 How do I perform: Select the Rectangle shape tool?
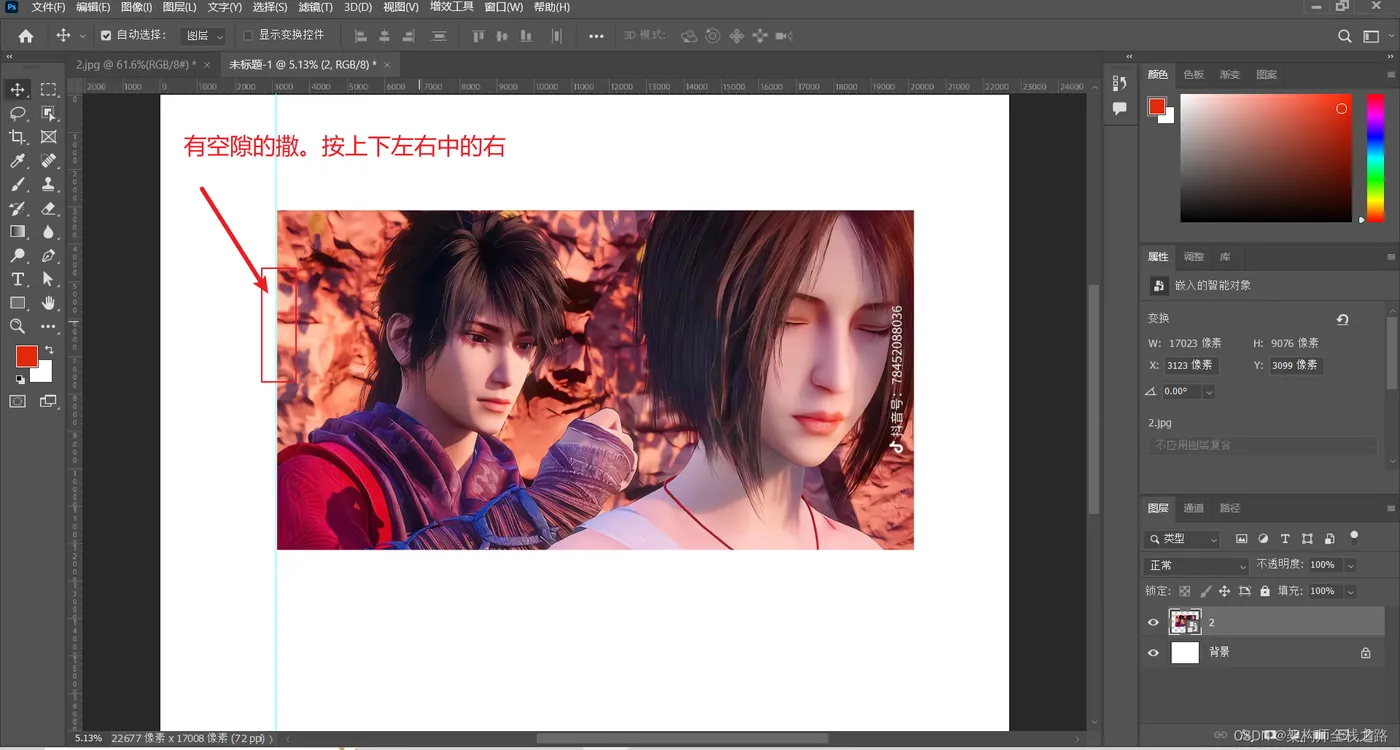[18, 303]
